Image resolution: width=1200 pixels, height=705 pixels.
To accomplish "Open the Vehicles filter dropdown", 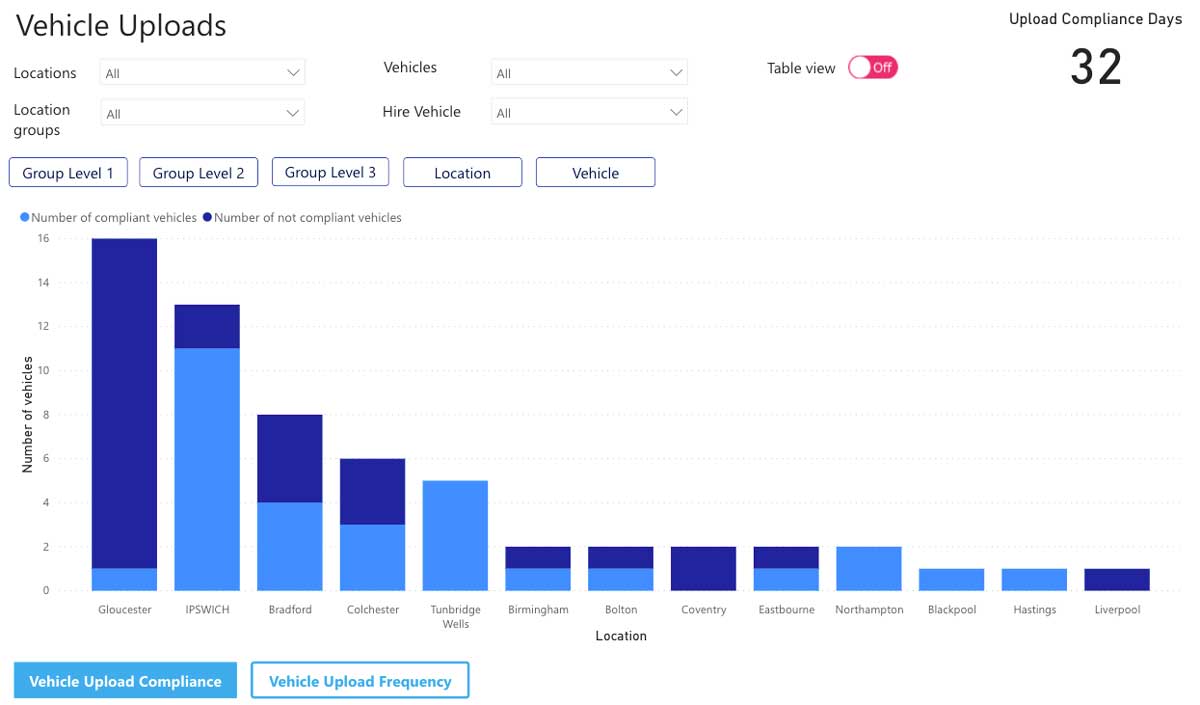I will tap(589, 73).
